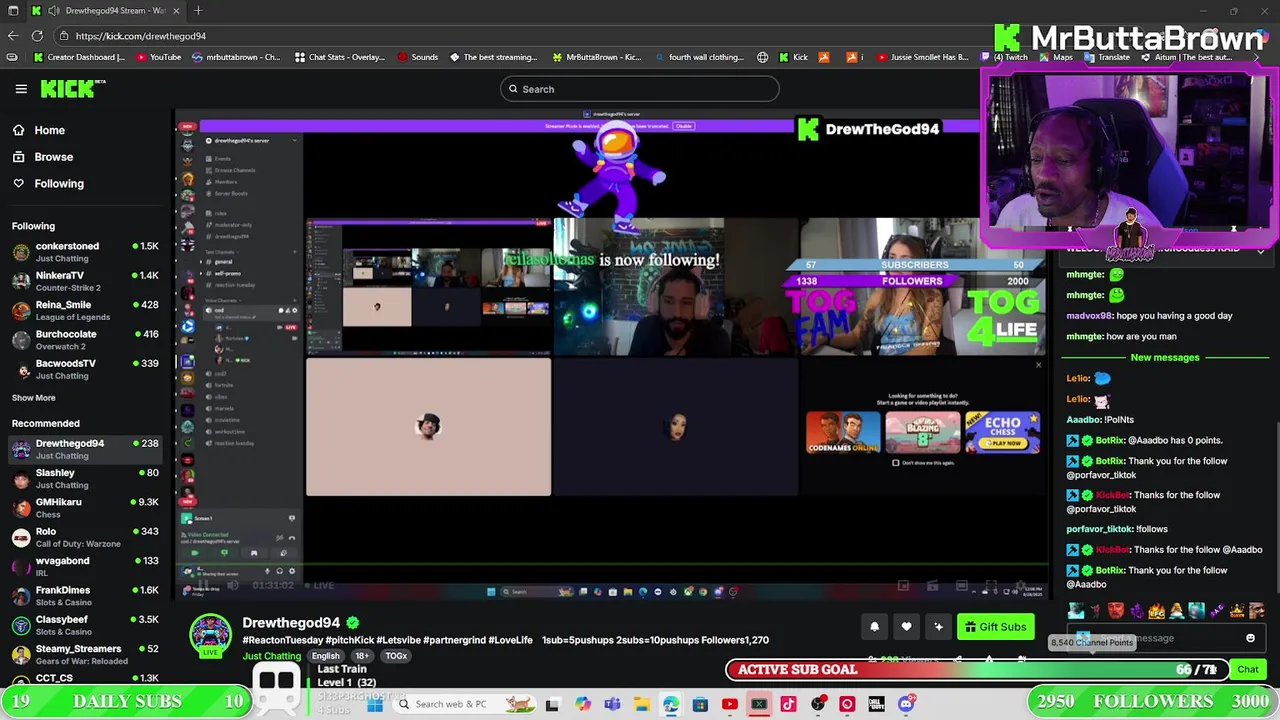The height and width of the screenshot is (720, 1280).
Task: Open Microsoft Teams from the taskbar
Action: (612, 704)
